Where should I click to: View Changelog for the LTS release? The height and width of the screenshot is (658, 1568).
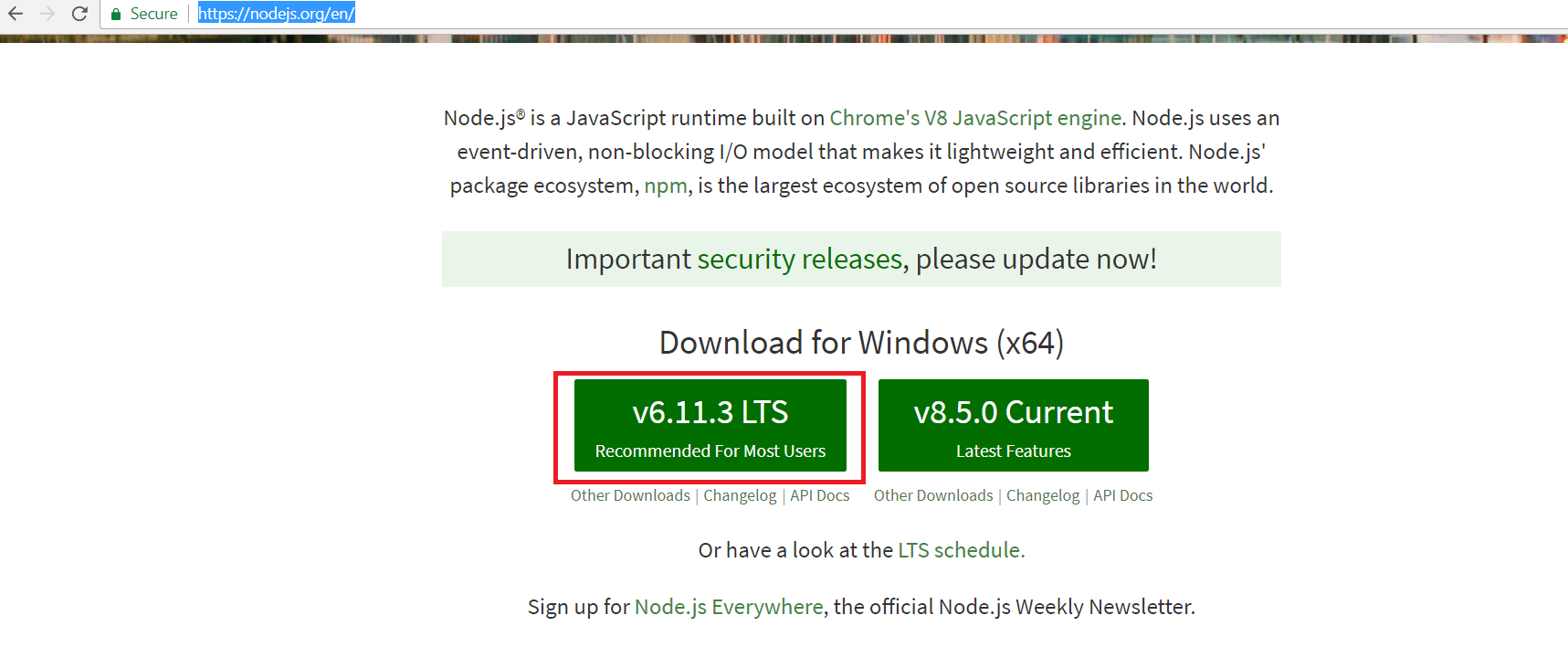[740, 495]
